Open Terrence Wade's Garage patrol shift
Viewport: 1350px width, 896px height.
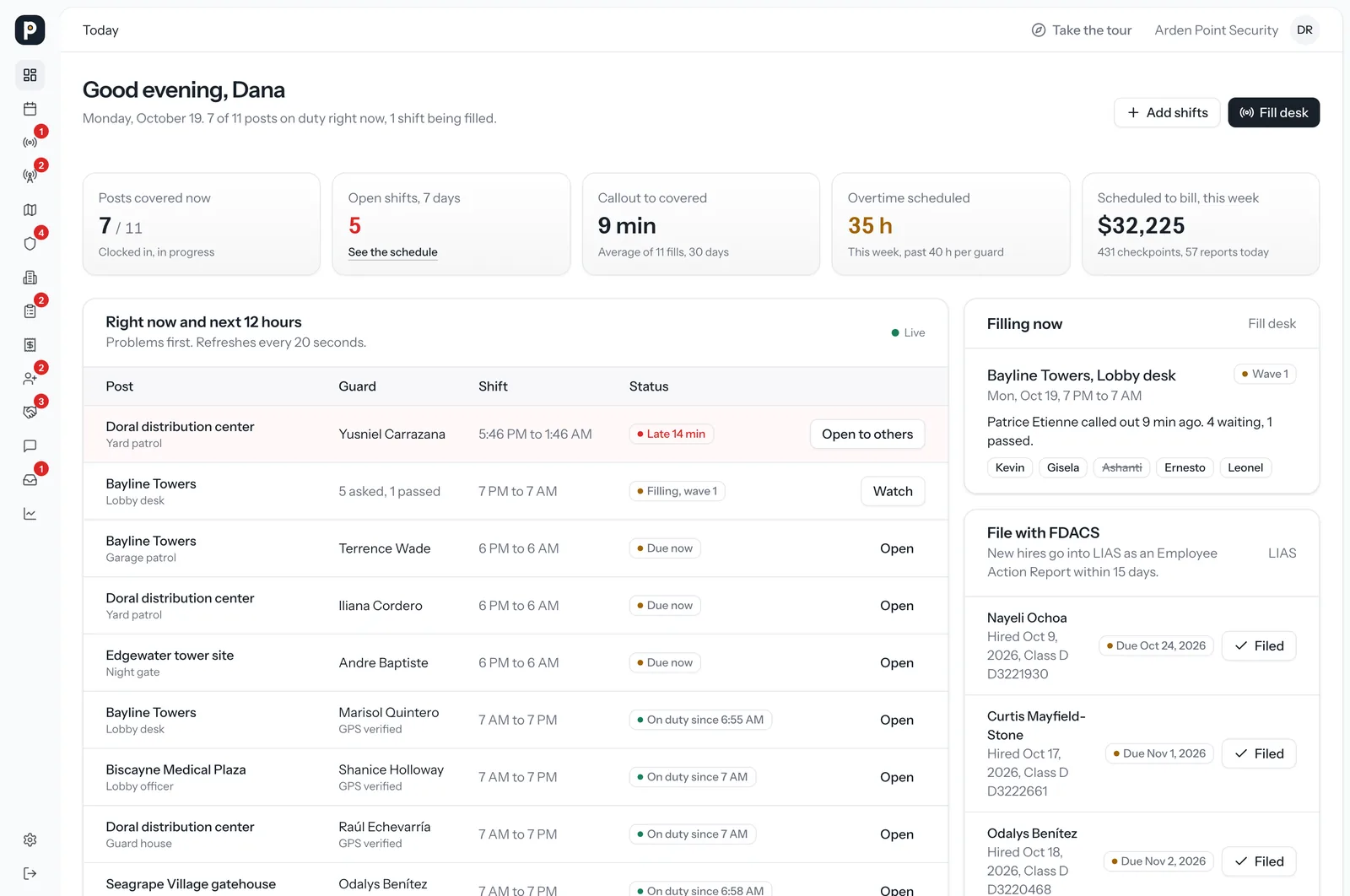(x=896, y=548)
